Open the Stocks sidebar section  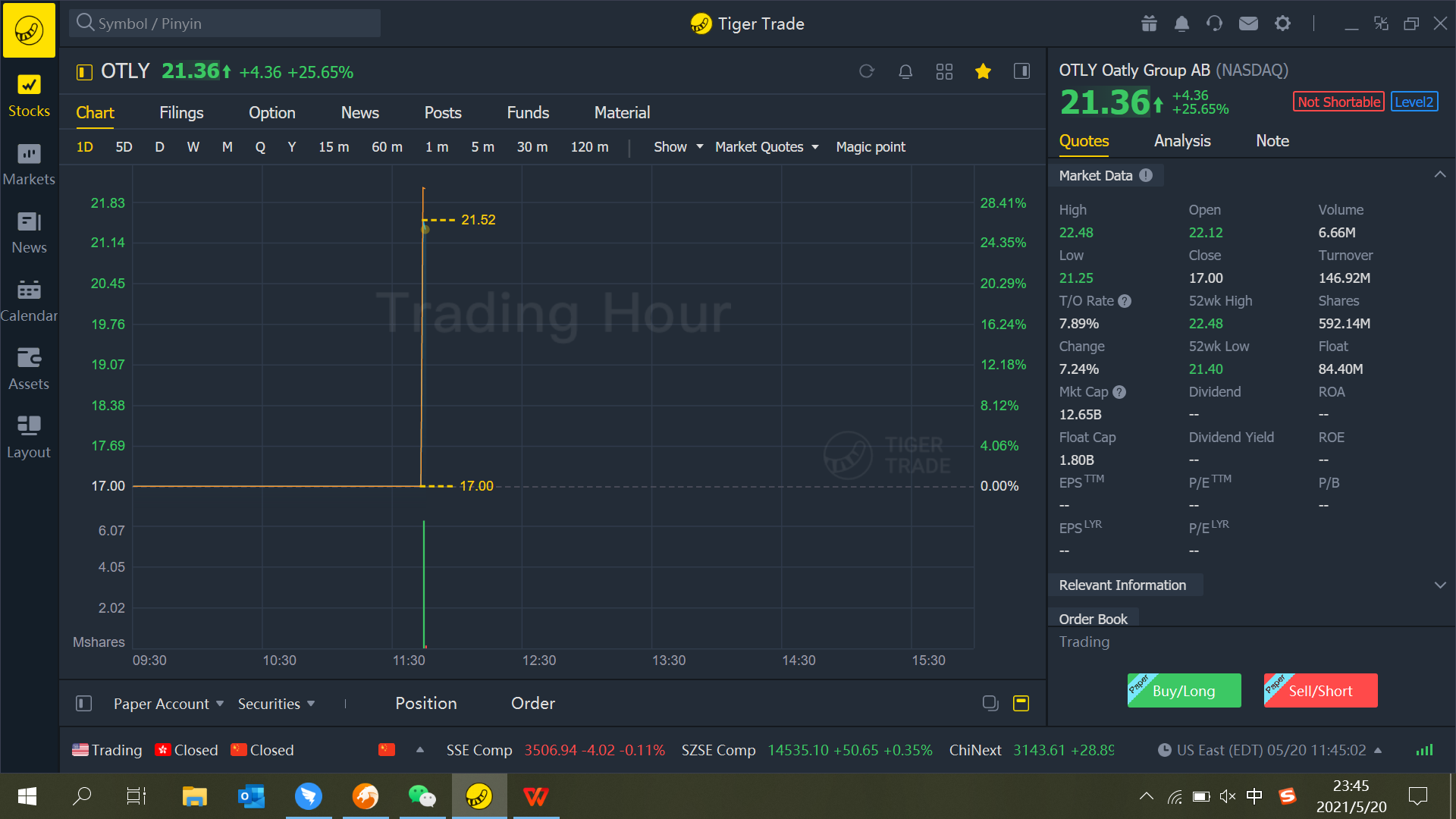coord(29,96)
